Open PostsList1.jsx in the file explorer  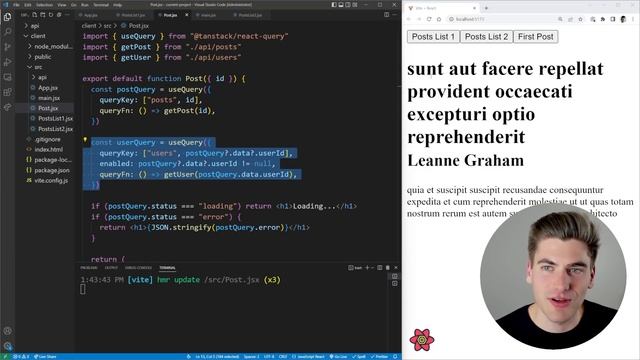[x=56, y=118]
